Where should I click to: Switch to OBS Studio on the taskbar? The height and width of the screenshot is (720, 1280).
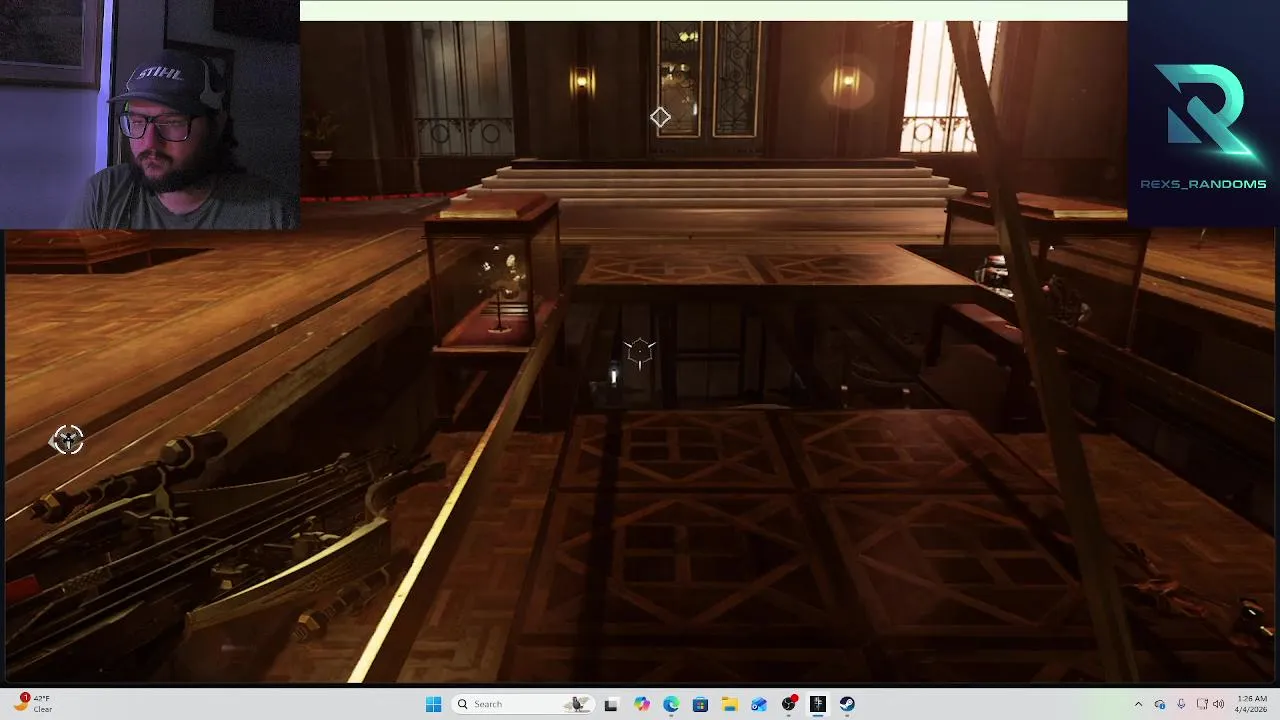pos(789,704)
